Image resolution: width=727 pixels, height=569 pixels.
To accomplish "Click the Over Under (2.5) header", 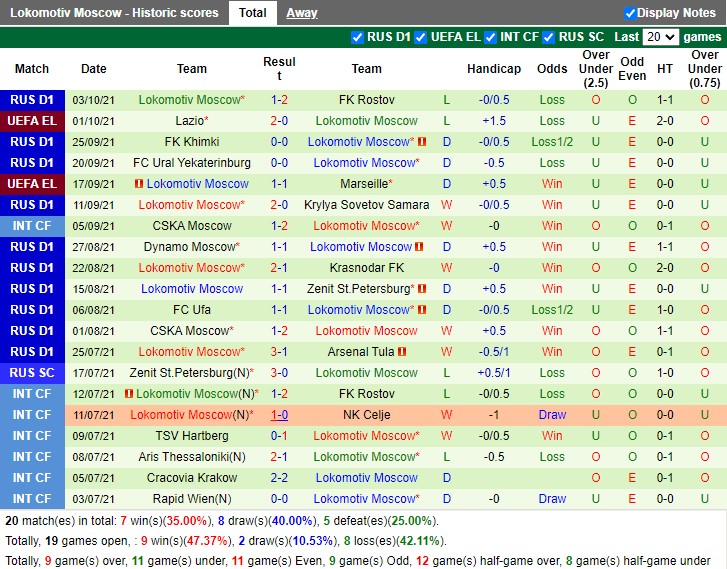I will click(596, 69).
